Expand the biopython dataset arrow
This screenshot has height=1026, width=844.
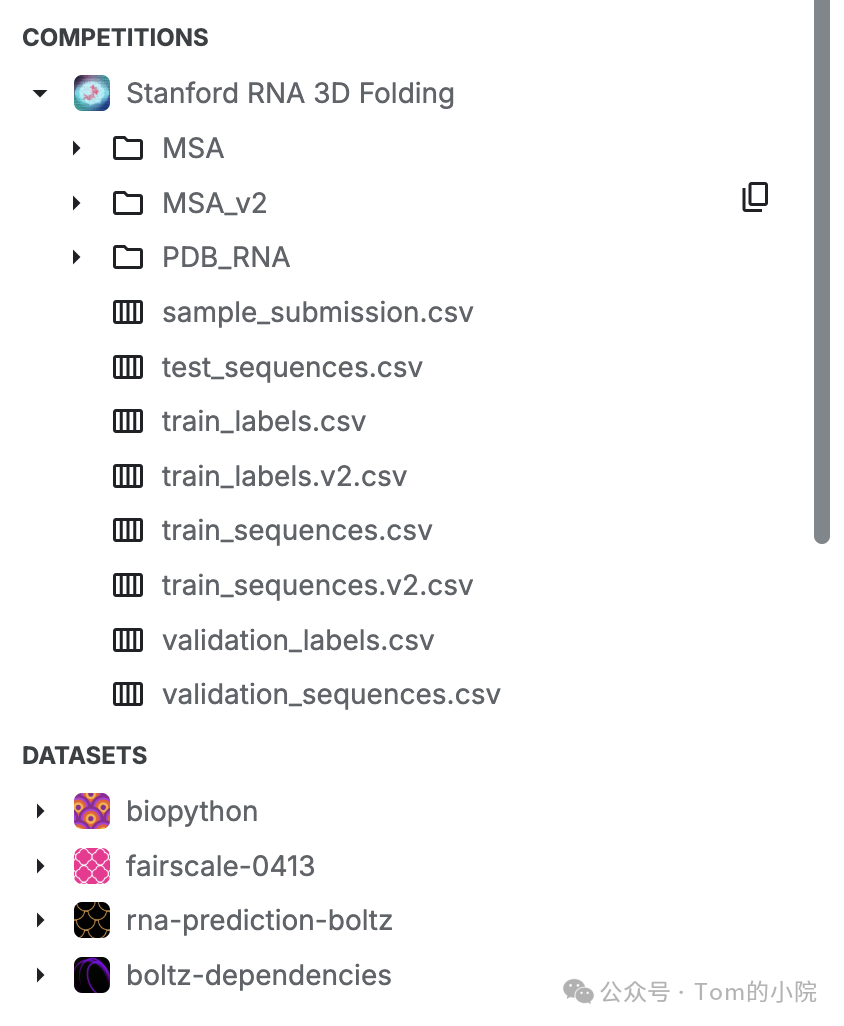[x=40, y=811]
